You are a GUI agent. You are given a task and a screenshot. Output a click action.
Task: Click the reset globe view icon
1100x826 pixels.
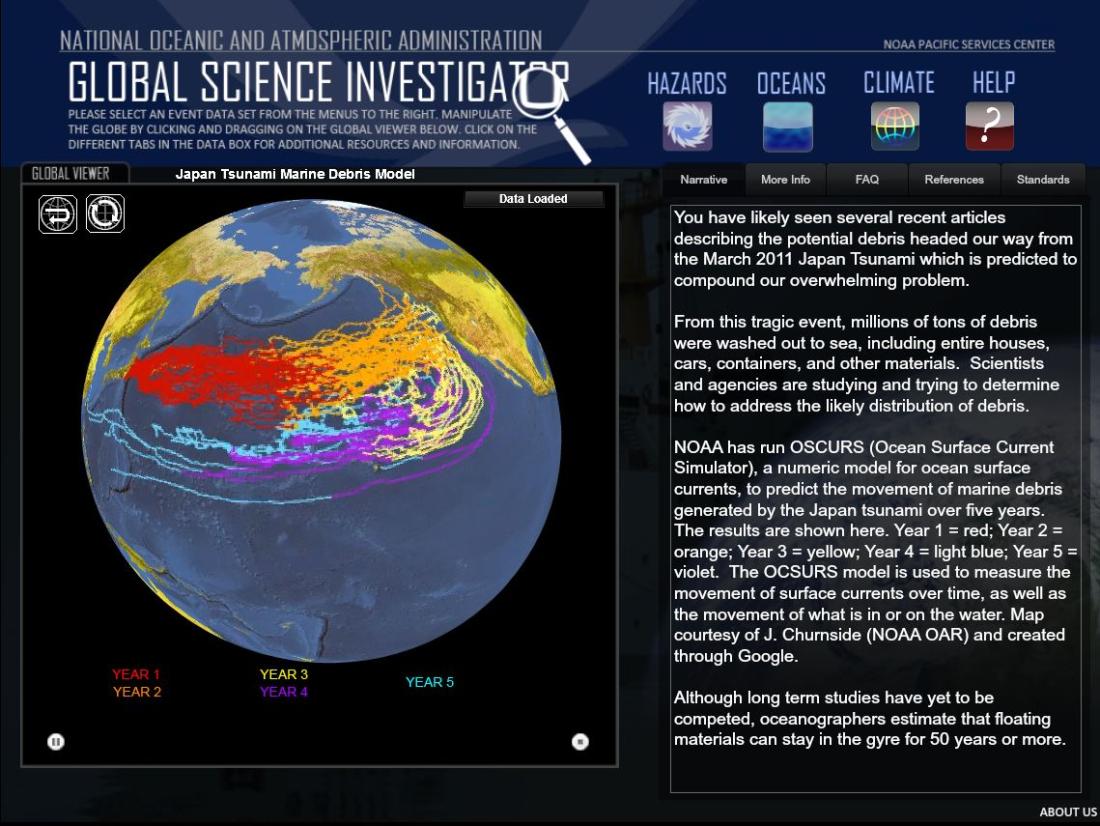[x=58, y=213]
